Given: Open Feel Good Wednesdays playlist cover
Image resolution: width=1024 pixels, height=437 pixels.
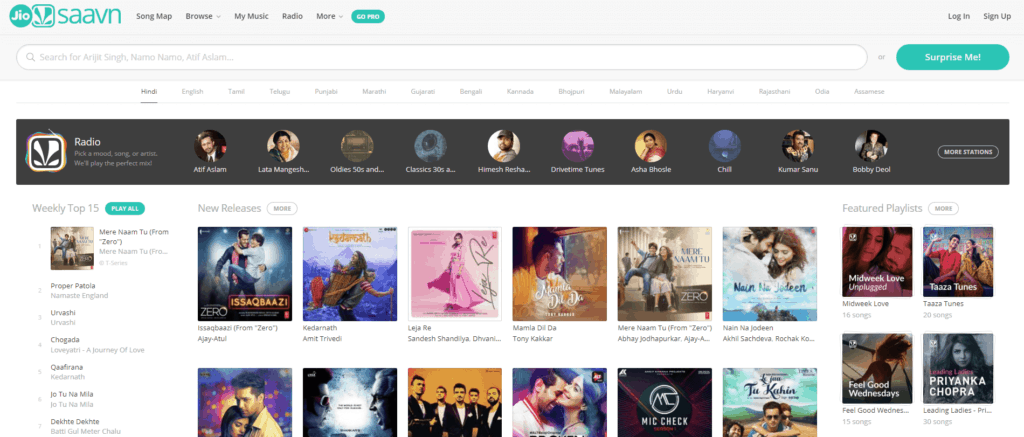Looking at the screenshot, I should pyautogui.click(x=877, y=368).
